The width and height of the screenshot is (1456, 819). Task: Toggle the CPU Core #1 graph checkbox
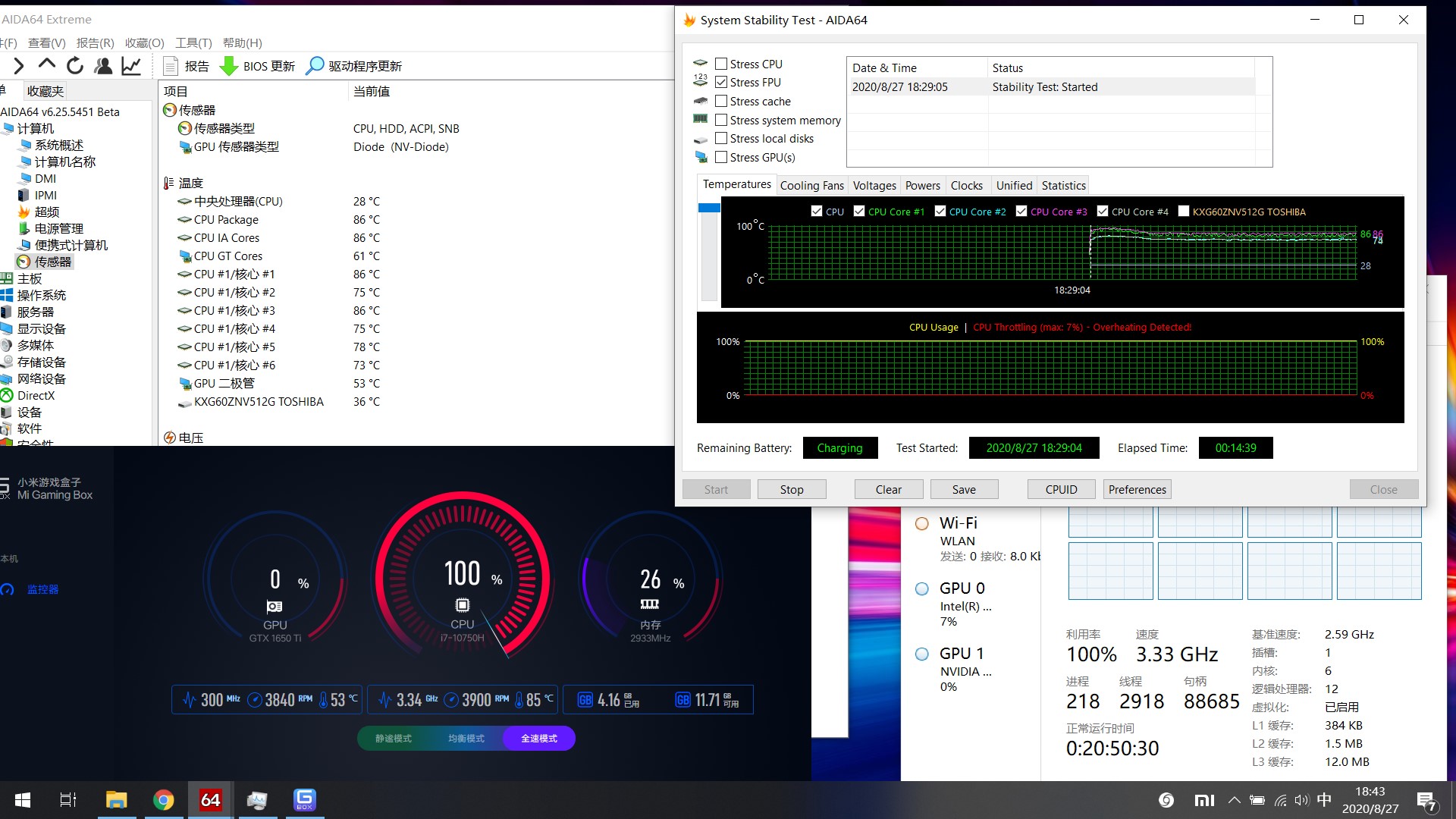pos(859,211)
